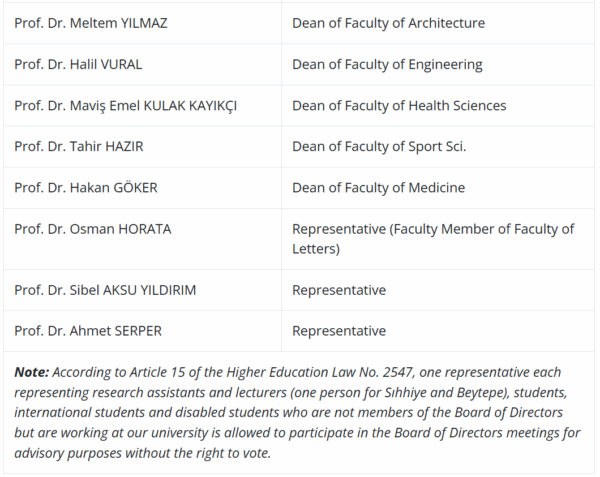Screen dimensions: 600x477
Task: Click Prof. Dr. Halil VURAL in the table
Action: (78, 64)
